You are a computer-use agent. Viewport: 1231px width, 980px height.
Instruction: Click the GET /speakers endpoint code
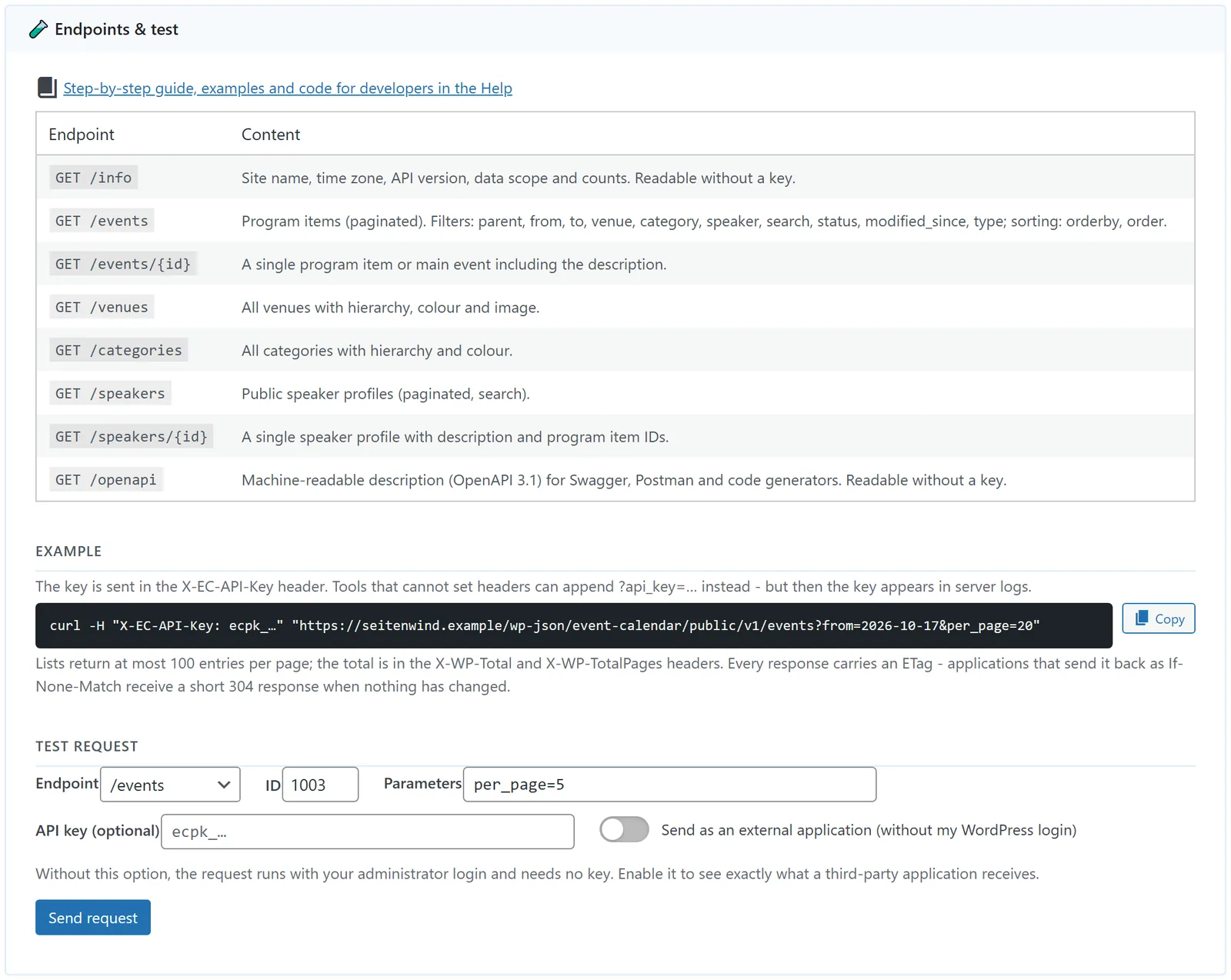click(x=110, y=393)
